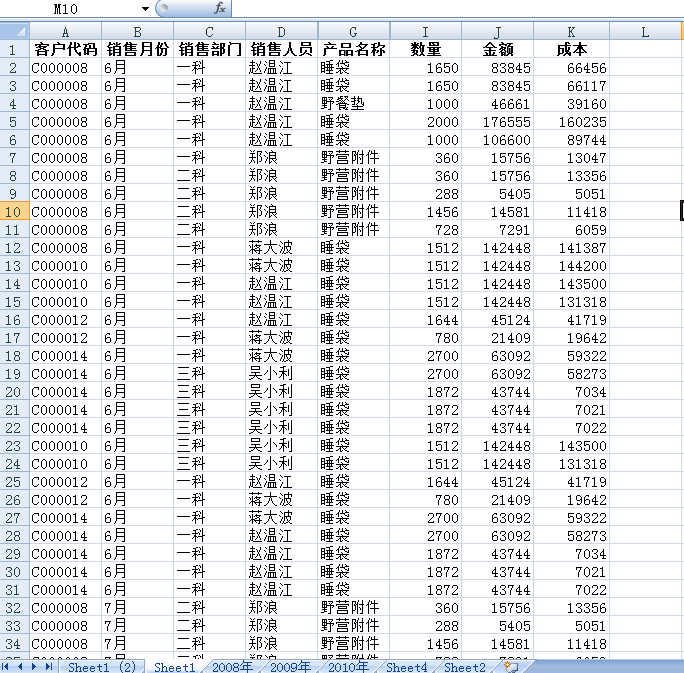Select column G header
This screenshot has height=673, width=684.
click(353, 32)
